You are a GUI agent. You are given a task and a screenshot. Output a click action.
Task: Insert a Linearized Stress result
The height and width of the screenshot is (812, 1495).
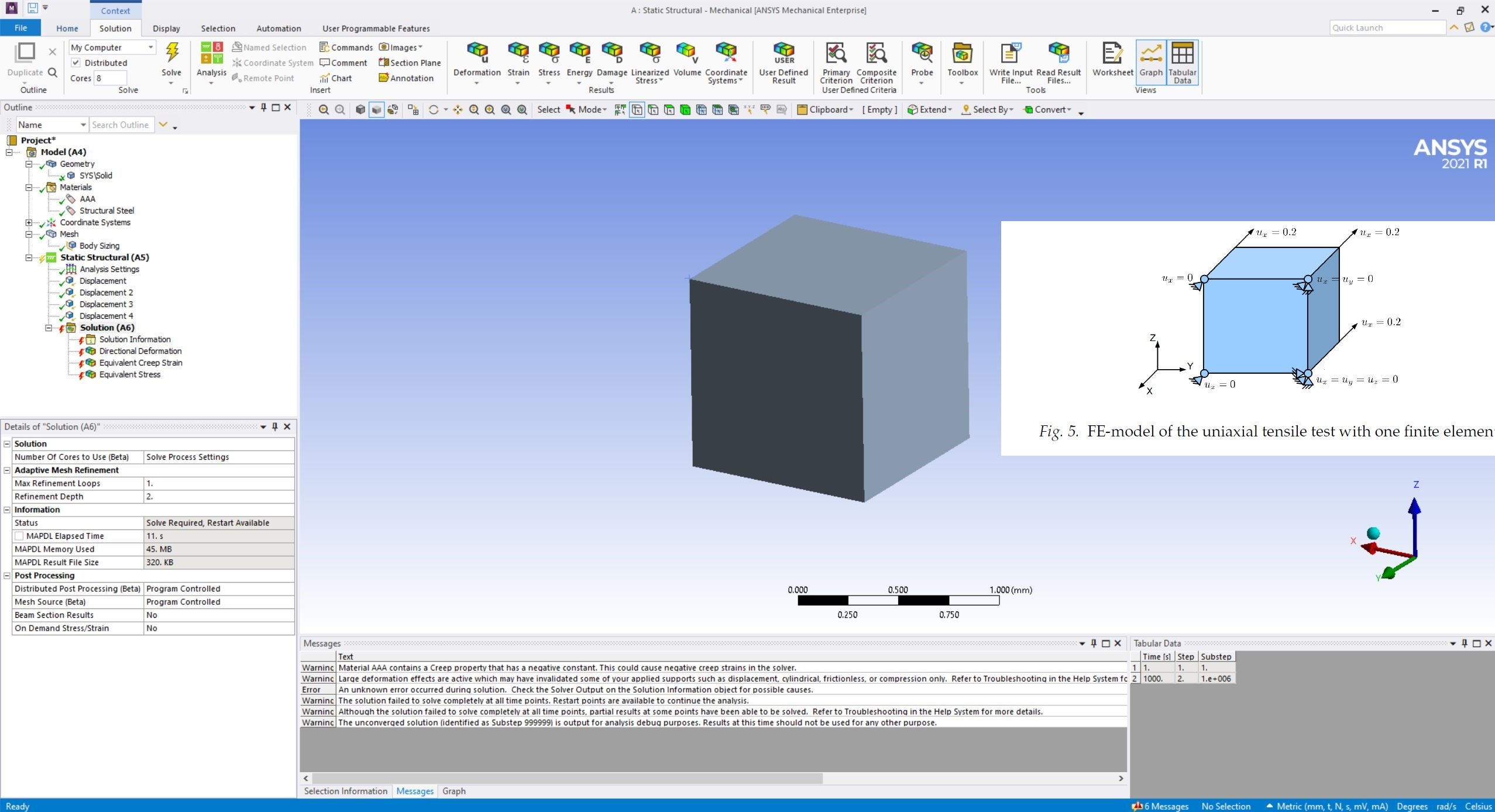point(649,63)
